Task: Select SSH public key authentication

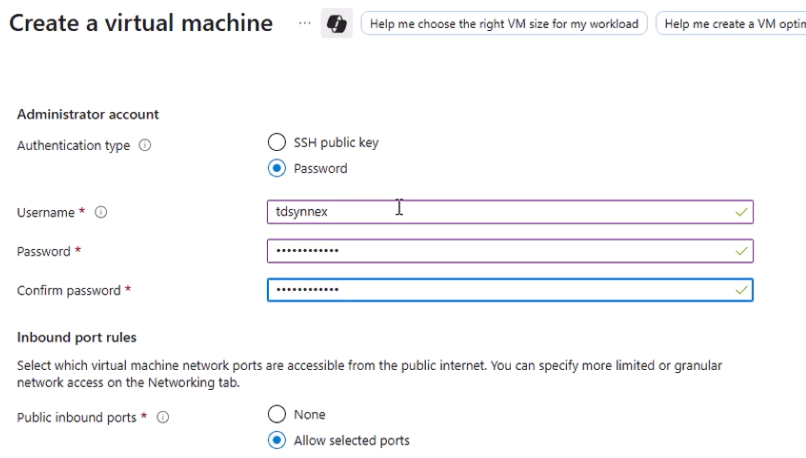Action: click(277, 142)
